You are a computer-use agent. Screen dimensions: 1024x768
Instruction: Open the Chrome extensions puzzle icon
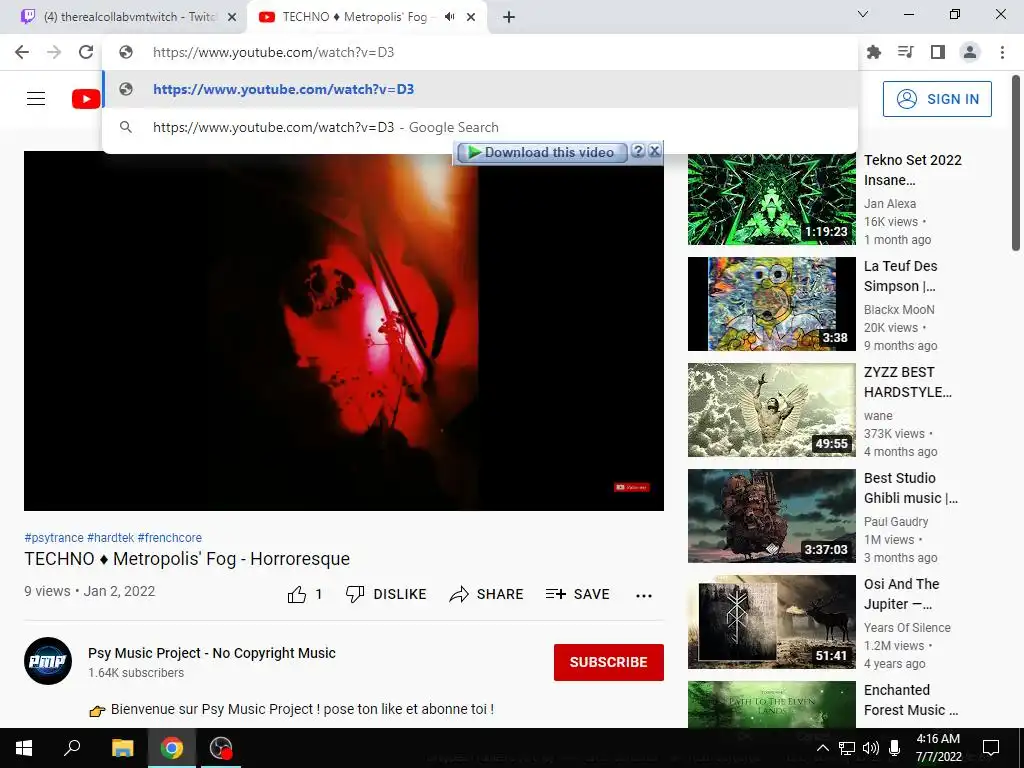pos(874,52)
